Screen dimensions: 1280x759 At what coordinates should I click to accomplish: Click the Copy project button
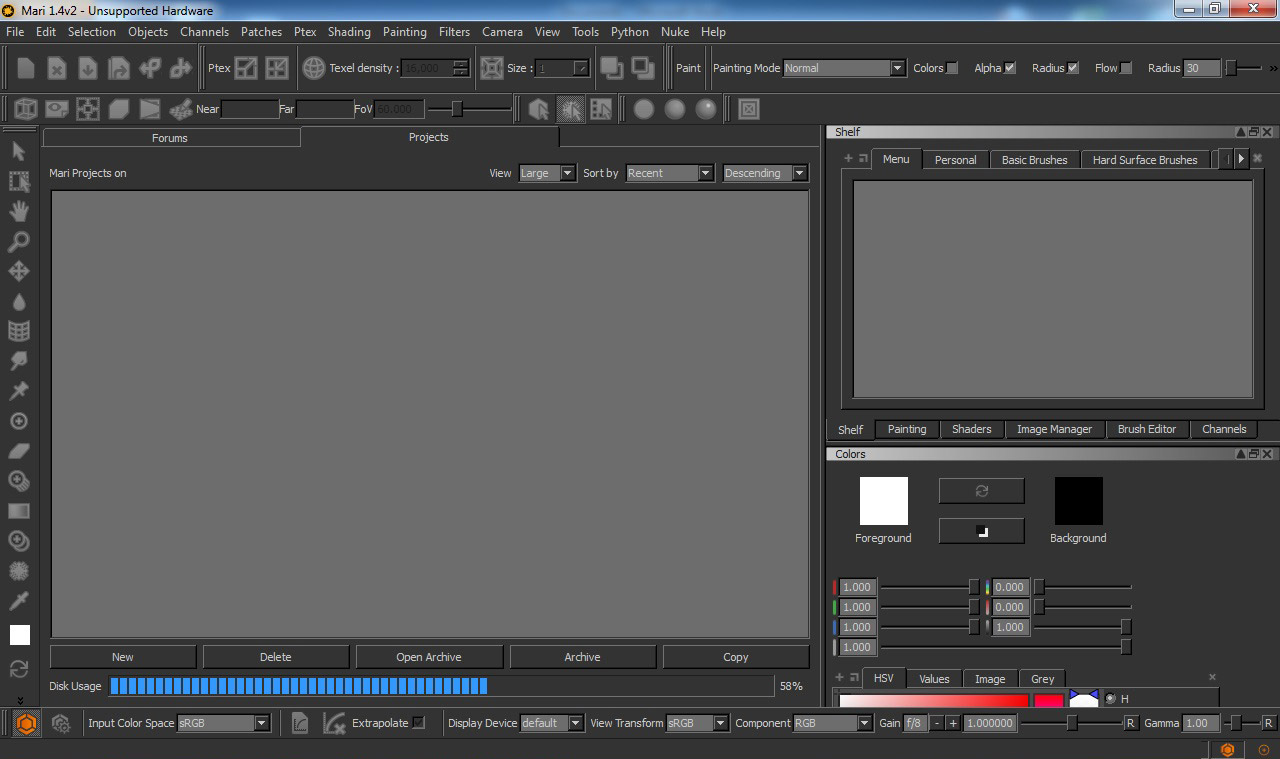tap(736, 657)
